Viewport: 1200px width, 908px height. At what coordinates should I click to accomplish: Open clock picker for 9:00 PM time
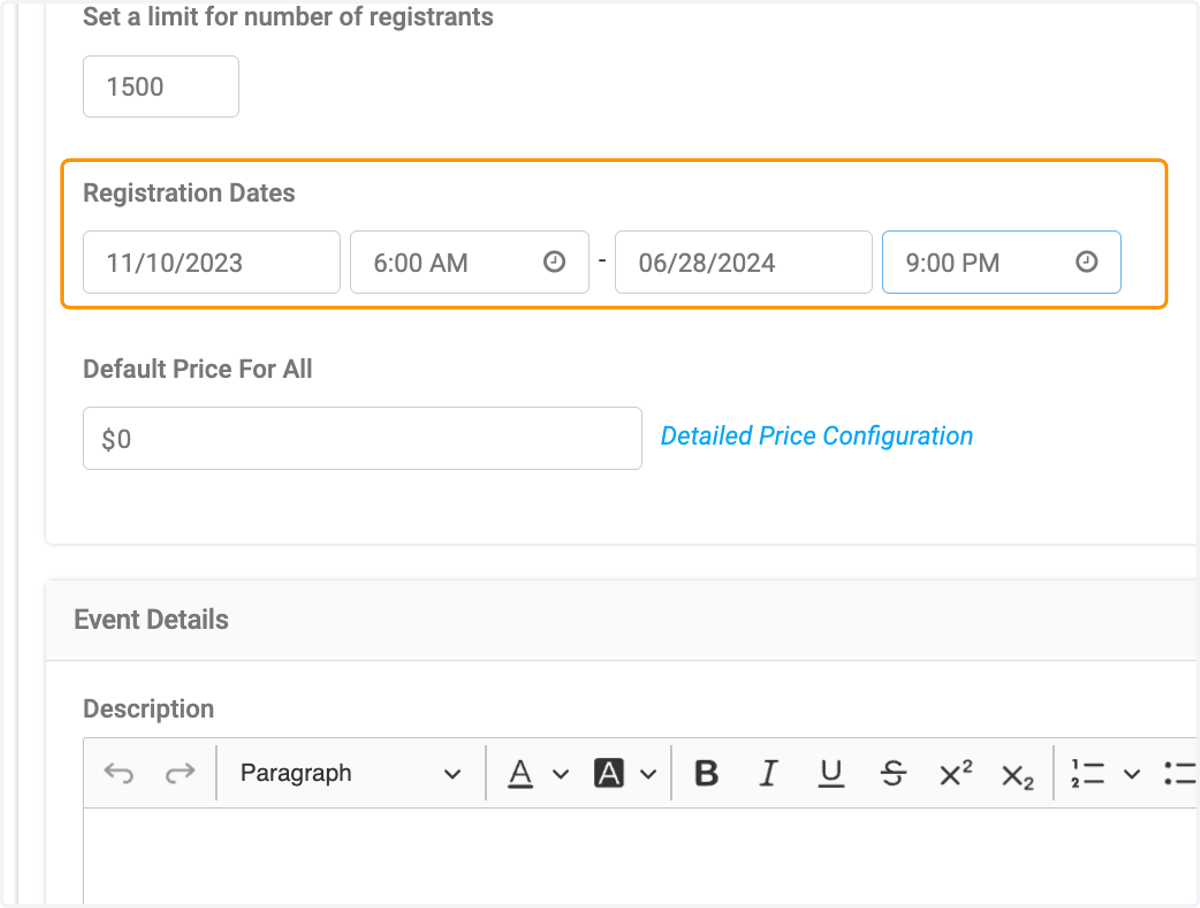1086,262
